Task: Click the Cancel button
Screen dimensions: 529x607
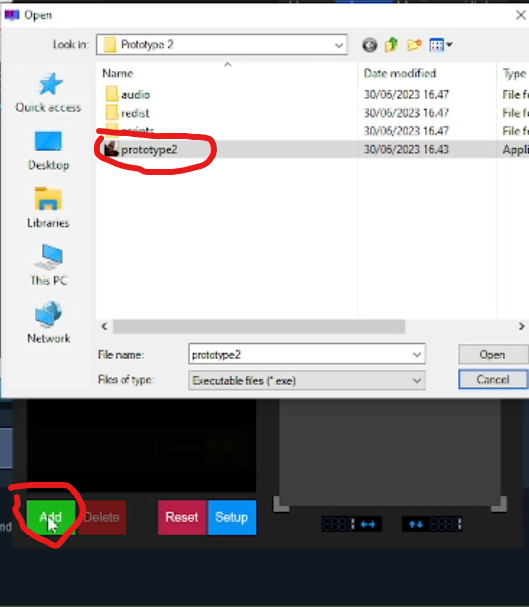Action: [x=493, y=379]
